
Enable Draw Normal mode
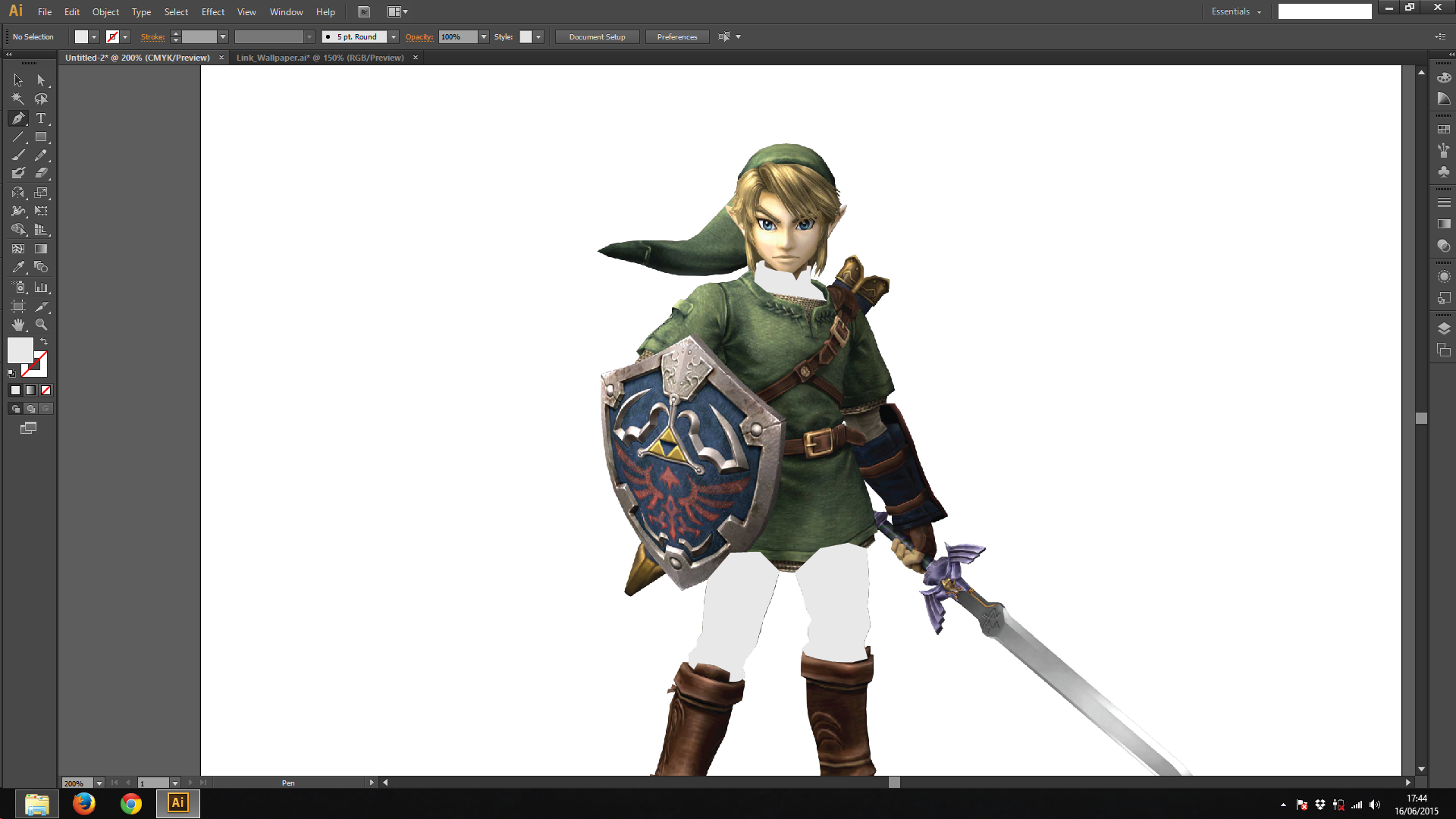click(15, 409)
